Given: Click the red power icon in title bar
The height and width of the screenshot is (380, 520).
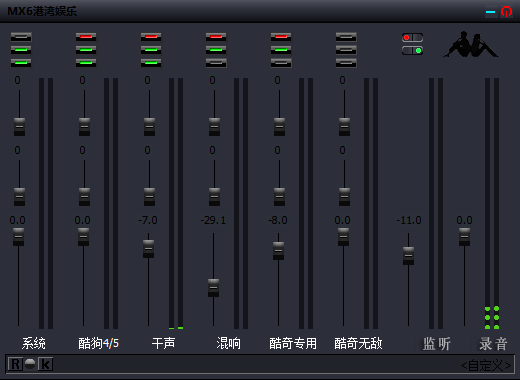Looking at the screenshot, I should point(506,12).
